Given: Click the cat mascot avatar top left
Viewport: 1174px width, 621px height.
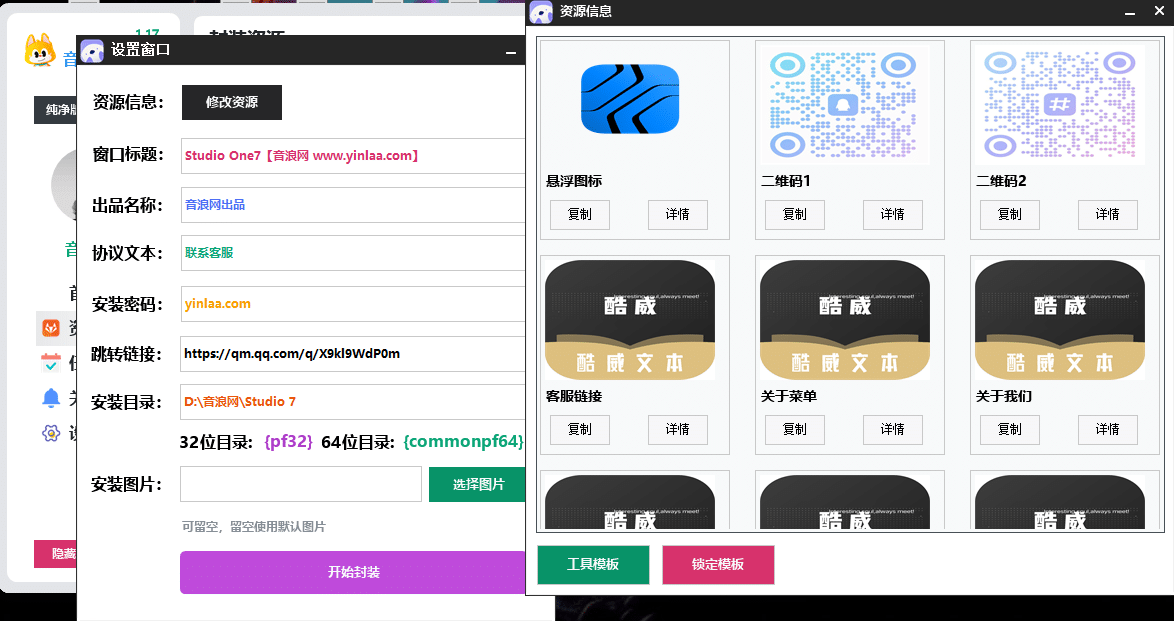Looking at the screenshot, I should tap(38, 52).
